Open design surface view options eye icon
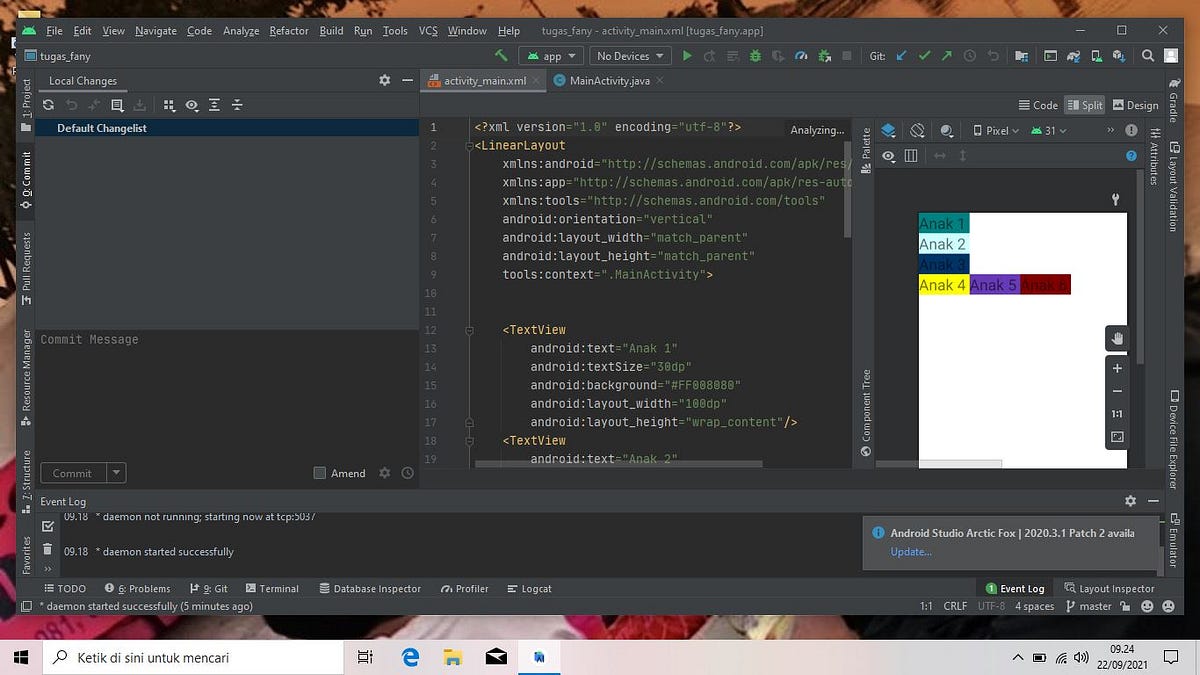 [x=889, y=156]
